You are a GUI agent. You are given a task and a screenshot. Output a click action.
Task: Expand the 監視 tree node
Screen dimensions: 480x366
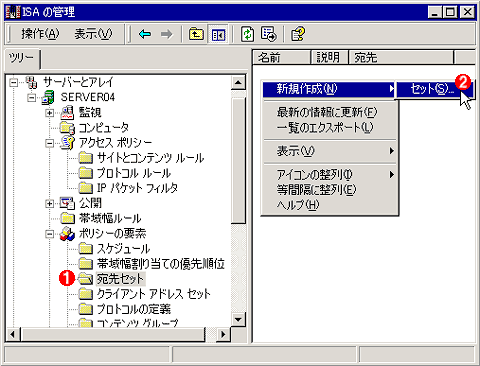point(49,113)
